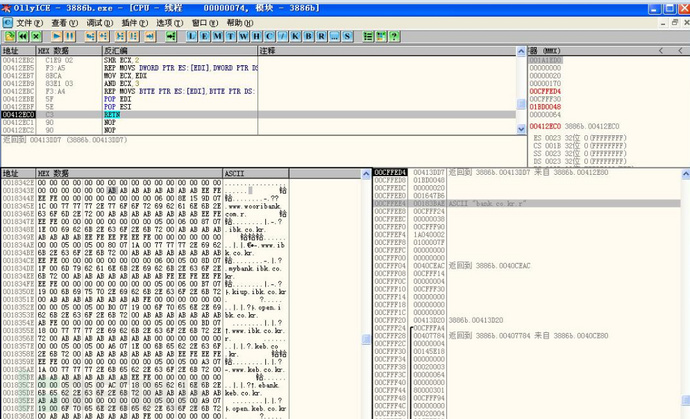Open the Memory map (M button)
Viewport: 690px width, 419px height.
coord(218,37)
